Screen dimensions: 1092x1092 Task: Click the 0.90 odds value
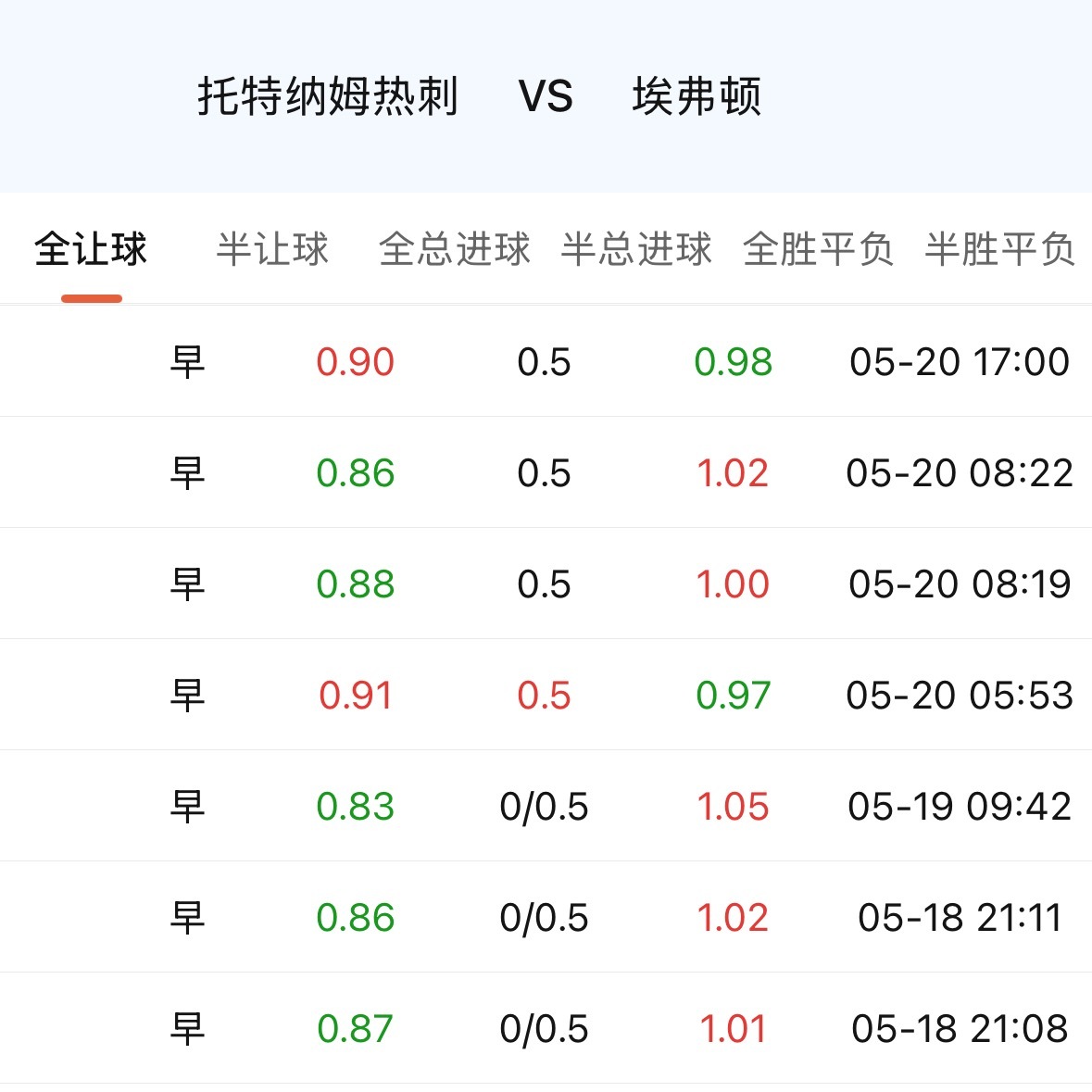[355, 362]
